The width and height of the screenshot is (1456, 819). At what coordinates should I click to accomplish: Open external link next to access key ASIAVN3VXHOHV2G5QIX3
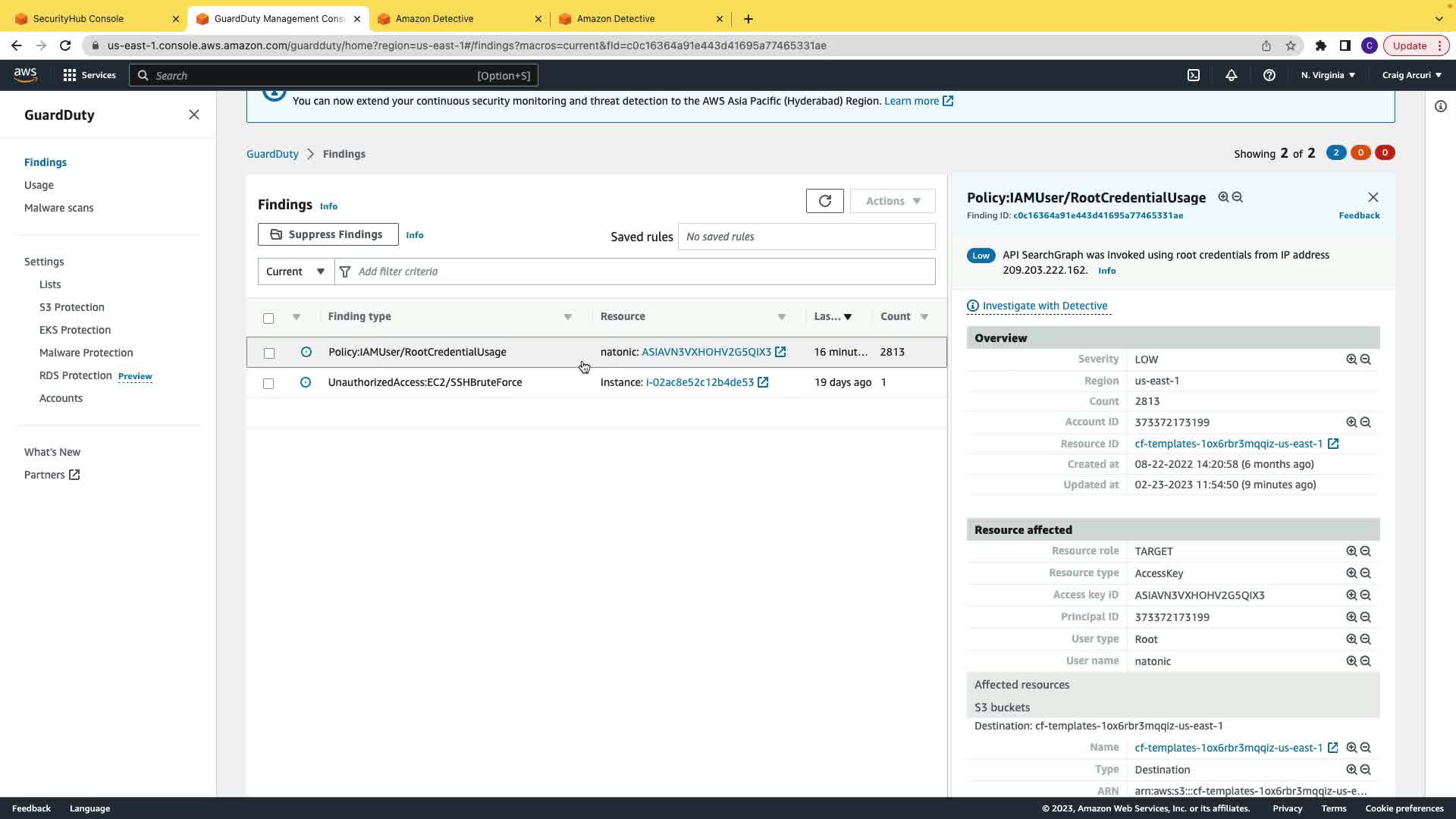click(x=780, y=352)
